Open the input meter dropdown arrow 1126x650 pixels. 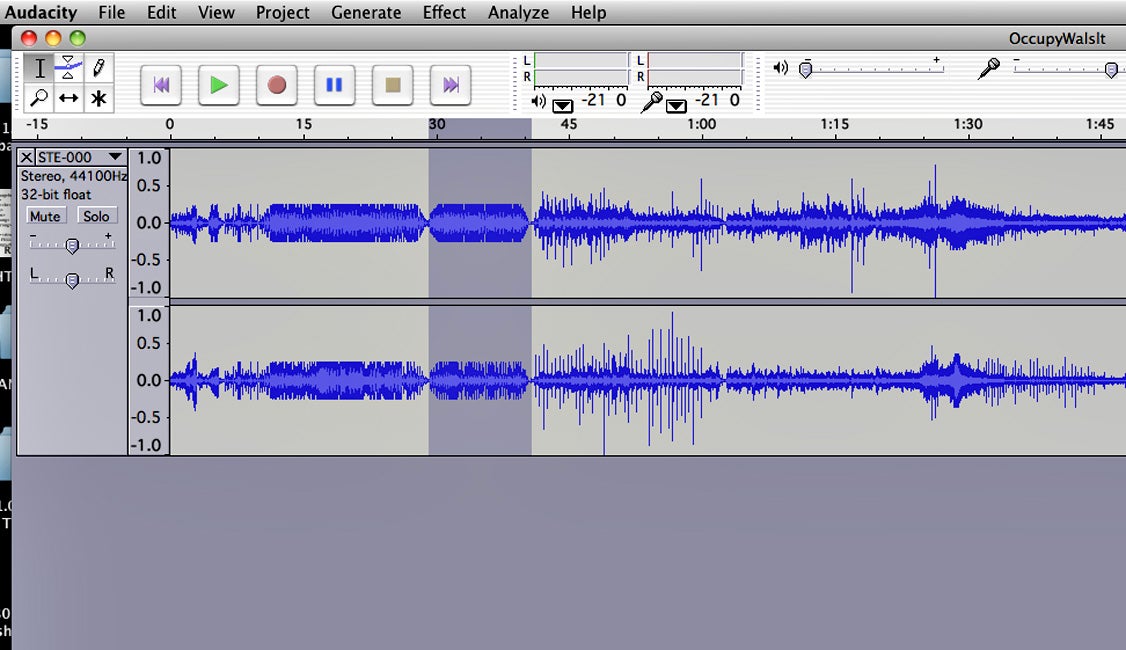click(678, 104)
